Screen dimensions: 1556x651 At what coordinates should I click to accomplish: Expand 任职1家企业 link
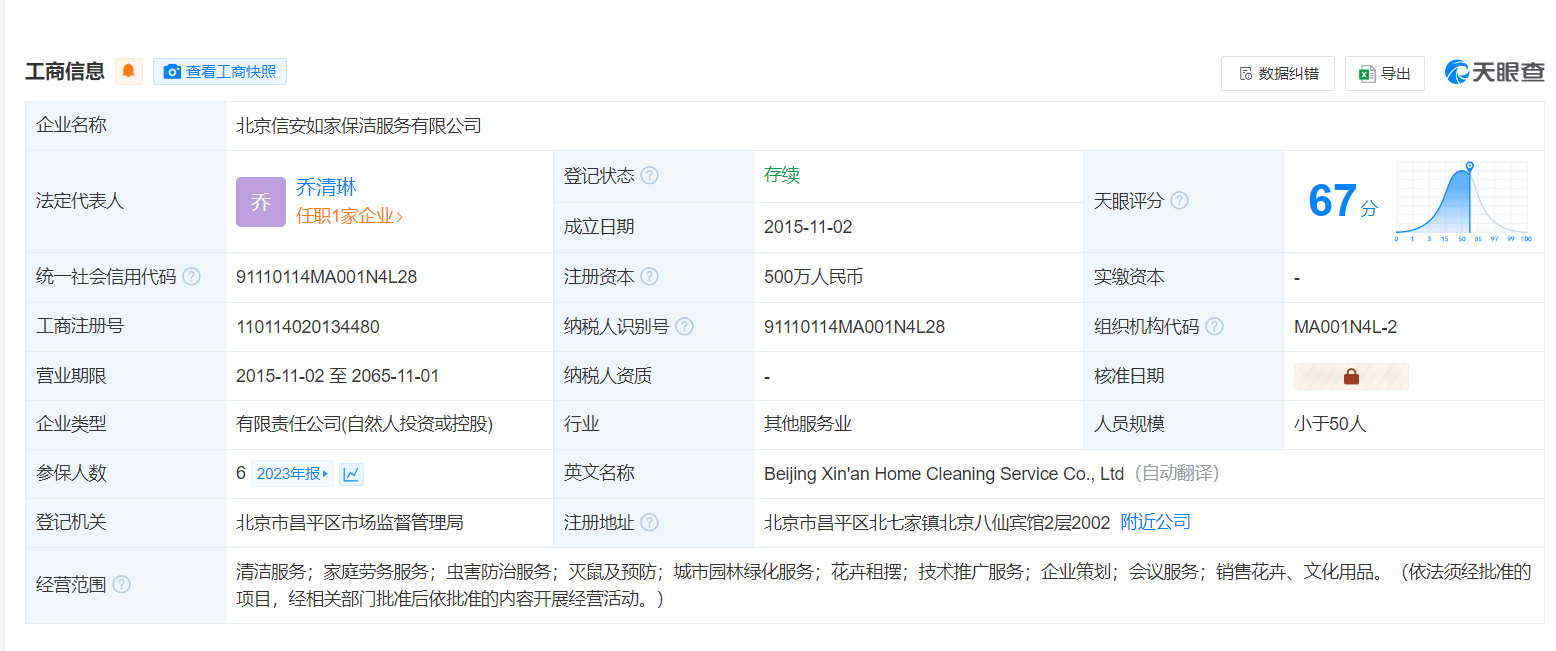pyautogui.click(x=349, y=216)
